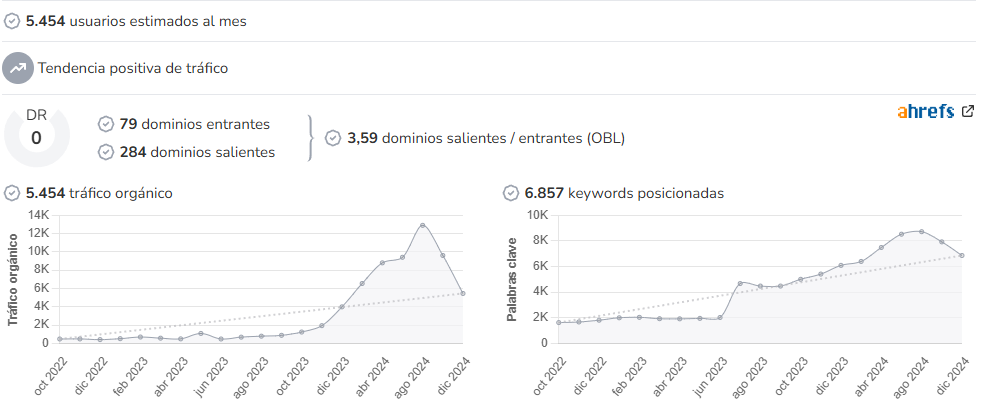Click check icon beside usuarios estimados al mes
This screenshot has width=986, height=410.
click(12, 21)
